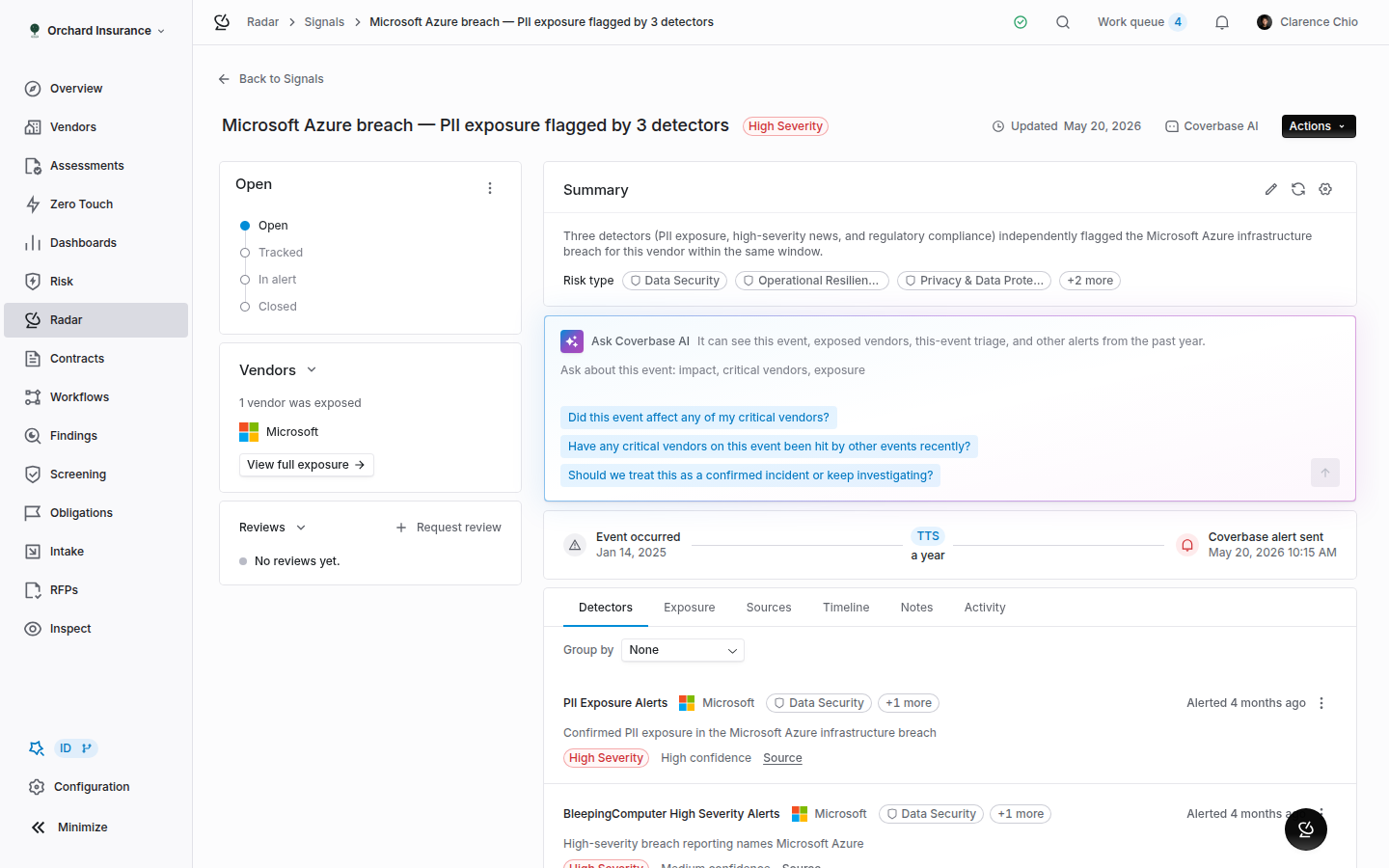
Task: Open the notifications bell
Action: point(1222,22)
